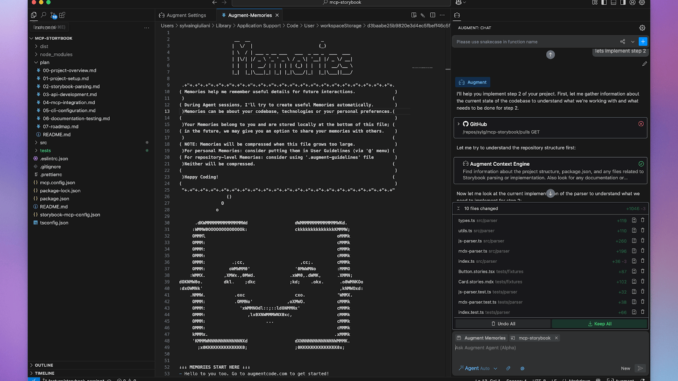Open Explorer More Actions ellipsis
678x381 pixels.
click(x=147, y=27)
